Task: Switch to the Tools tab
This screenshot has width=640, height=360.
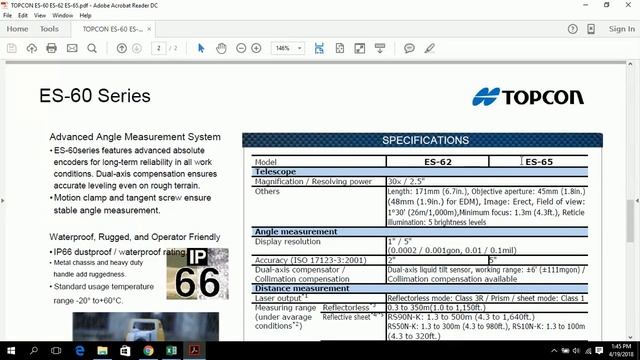Action: coord(49,29)
